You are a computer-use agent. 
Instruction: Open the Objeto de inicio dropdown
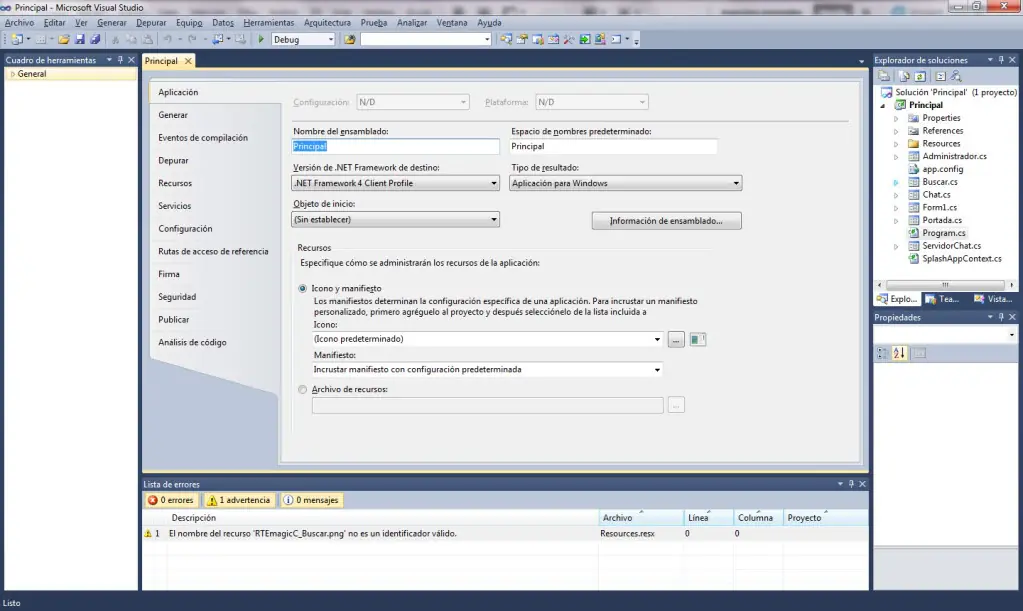point(494,220)
